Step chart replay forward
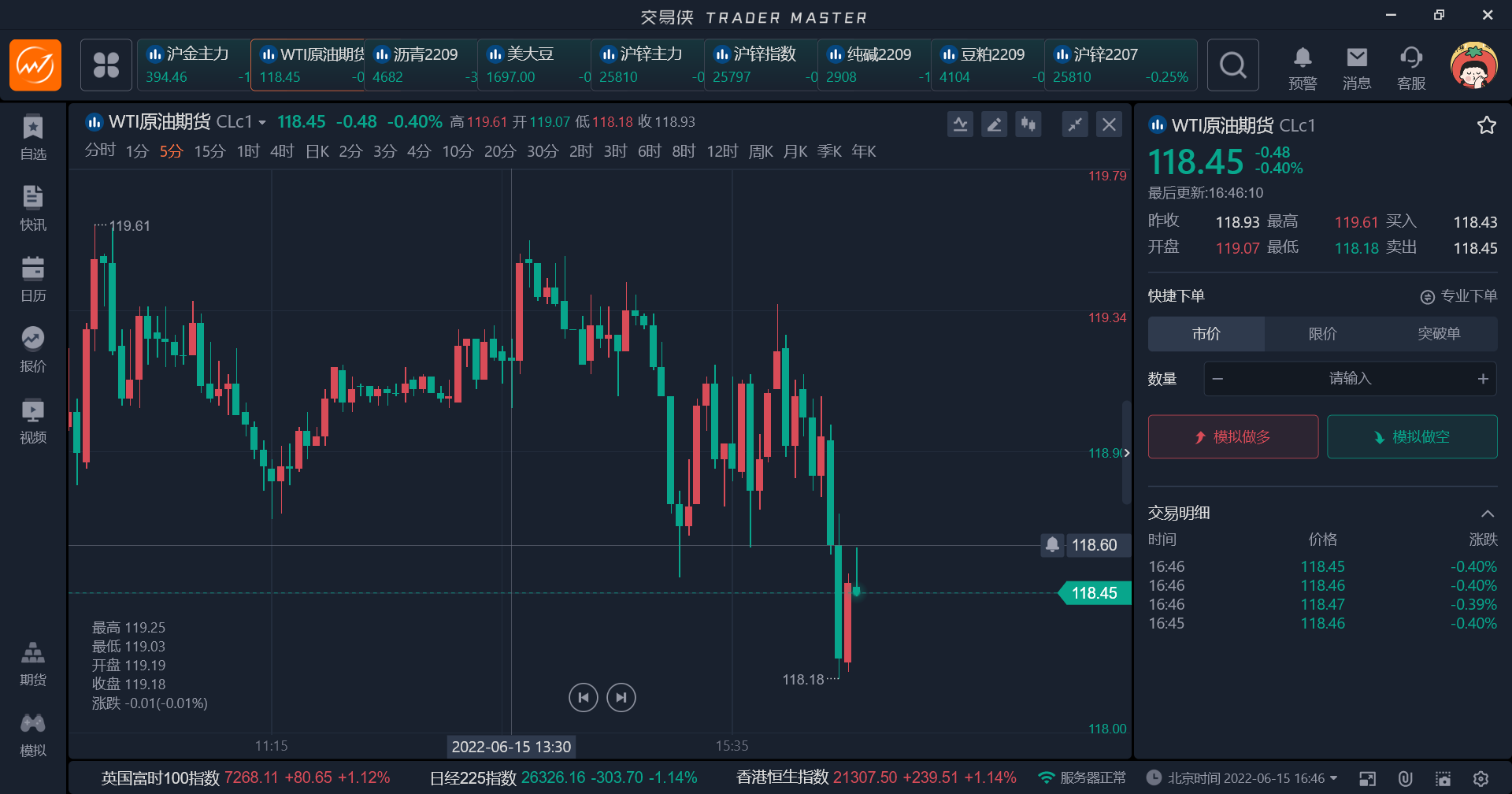The image size is (1512, 794). tap(621, 697)
